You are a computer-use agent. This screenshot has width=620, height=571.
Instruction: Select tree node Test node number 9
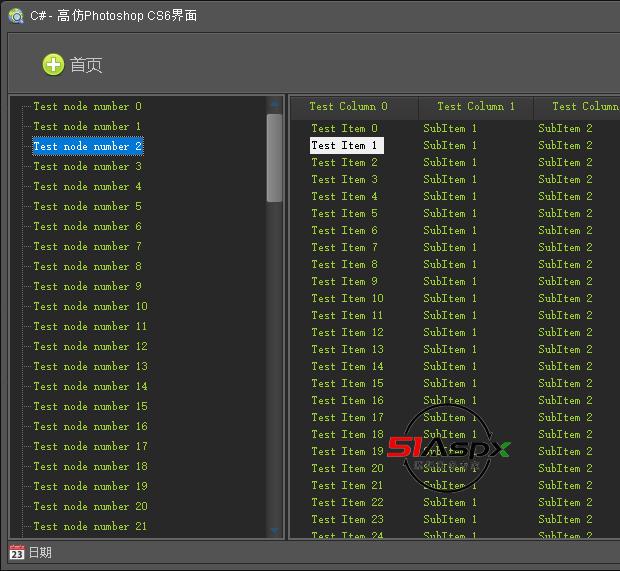tap(87, 287)
